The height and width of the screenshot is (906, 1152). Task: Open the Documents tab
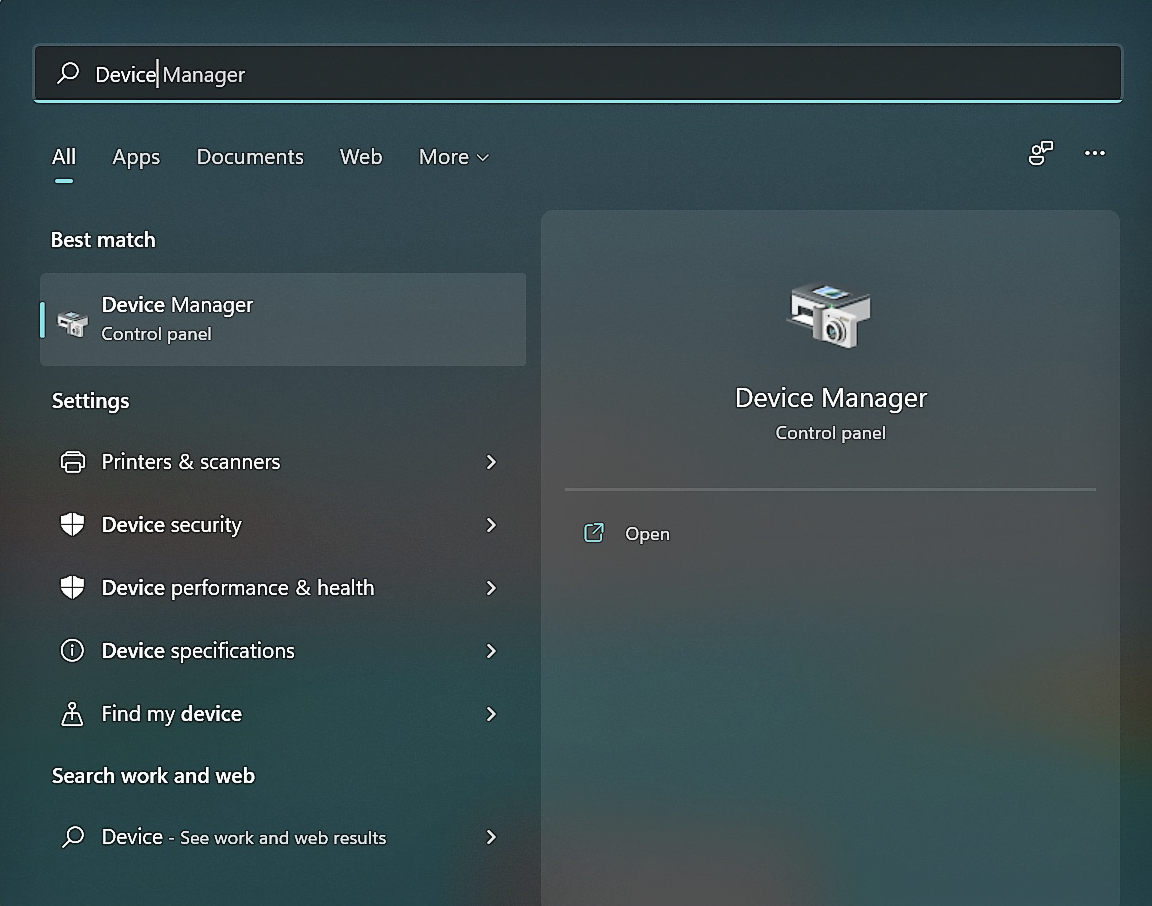(250, 157)
